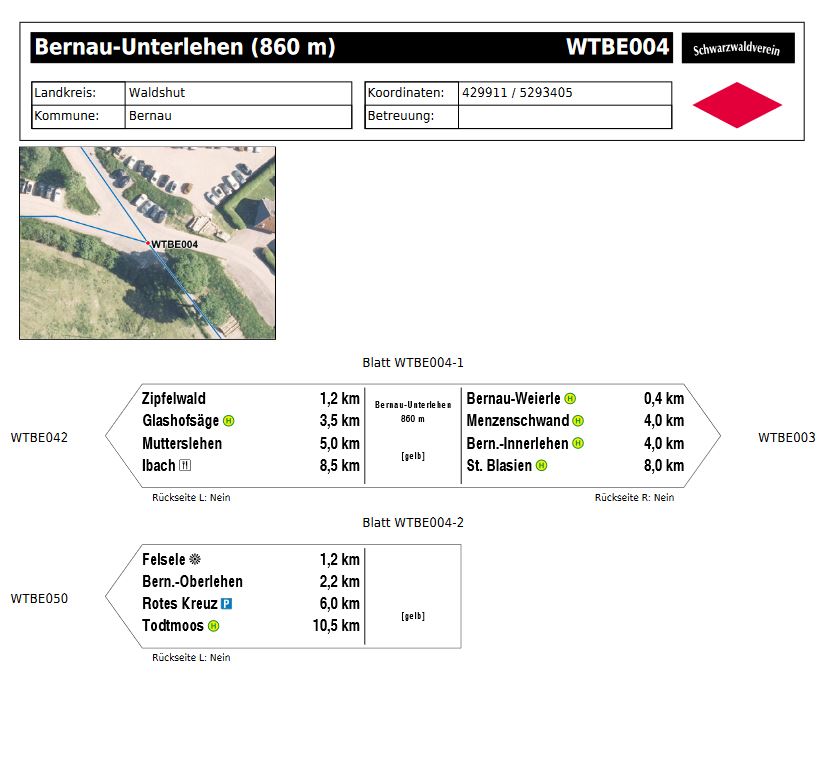The width and height of the screenshot is (832, 762).
Task: Open the aerial photo thumbnail
Action: 147,243
